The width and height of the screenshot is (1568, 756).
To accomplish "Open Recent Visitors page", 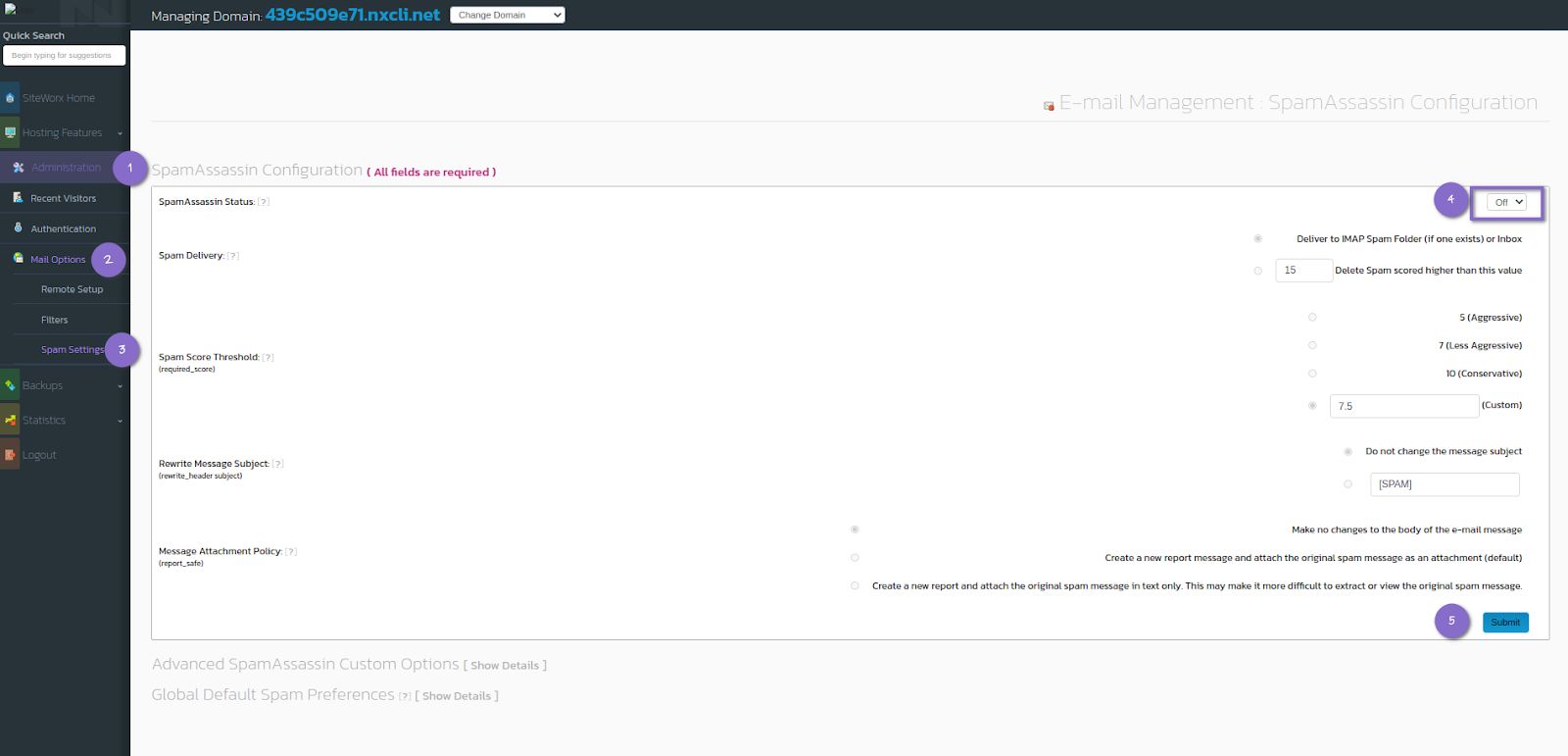I will coord(64,198).
